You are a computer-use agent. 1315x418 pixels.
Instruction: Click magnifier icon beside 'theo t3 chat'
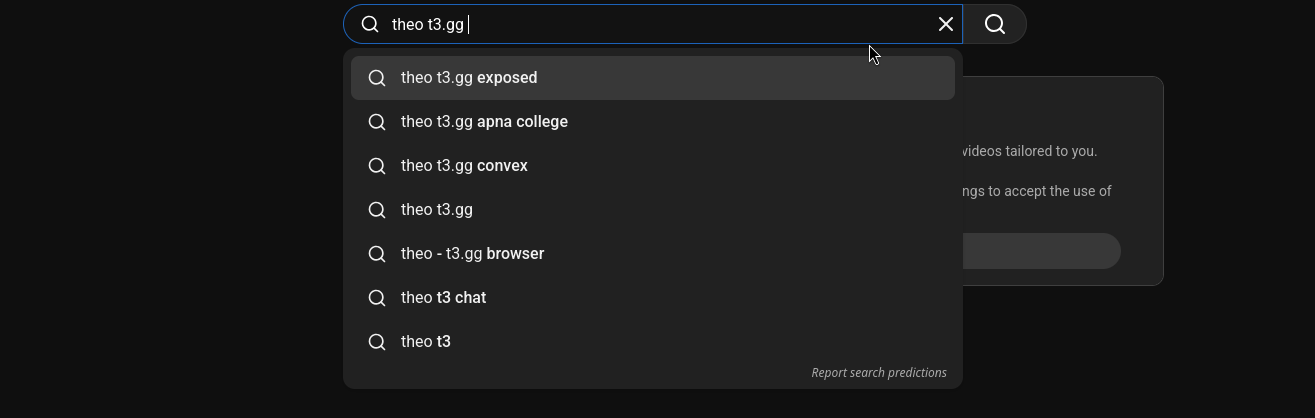(377, 298)
